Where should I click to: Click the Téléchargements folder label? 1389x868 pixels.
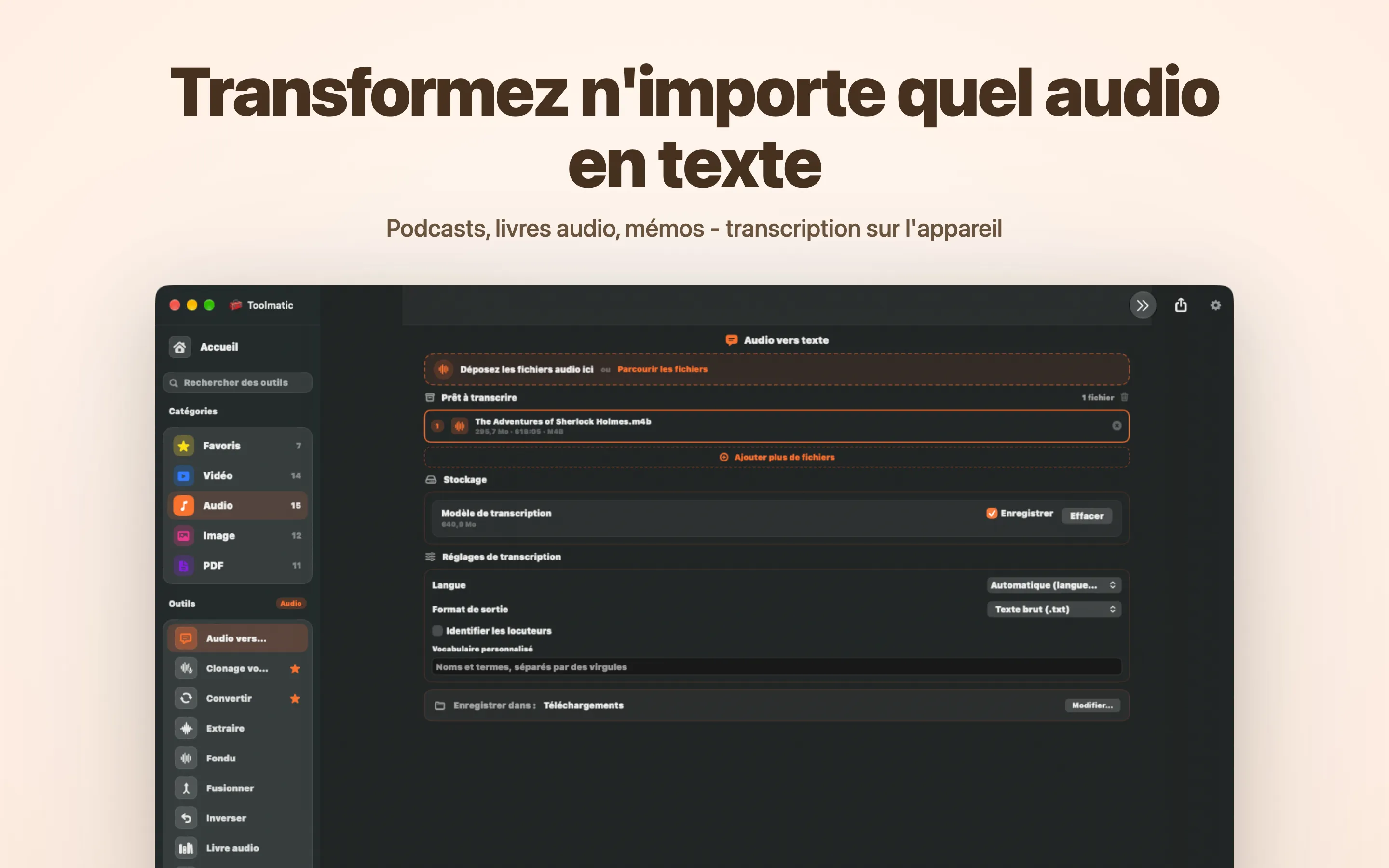coord(583,705)
